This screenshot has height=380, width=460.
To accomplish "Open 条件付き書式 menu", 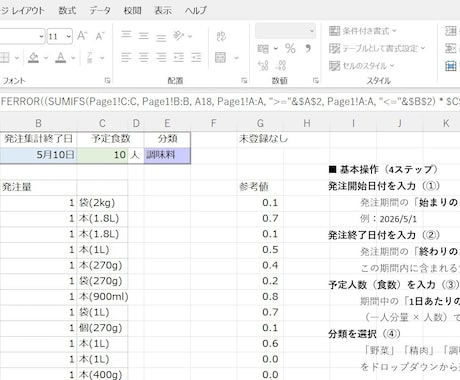I will [x=363, y=31].
